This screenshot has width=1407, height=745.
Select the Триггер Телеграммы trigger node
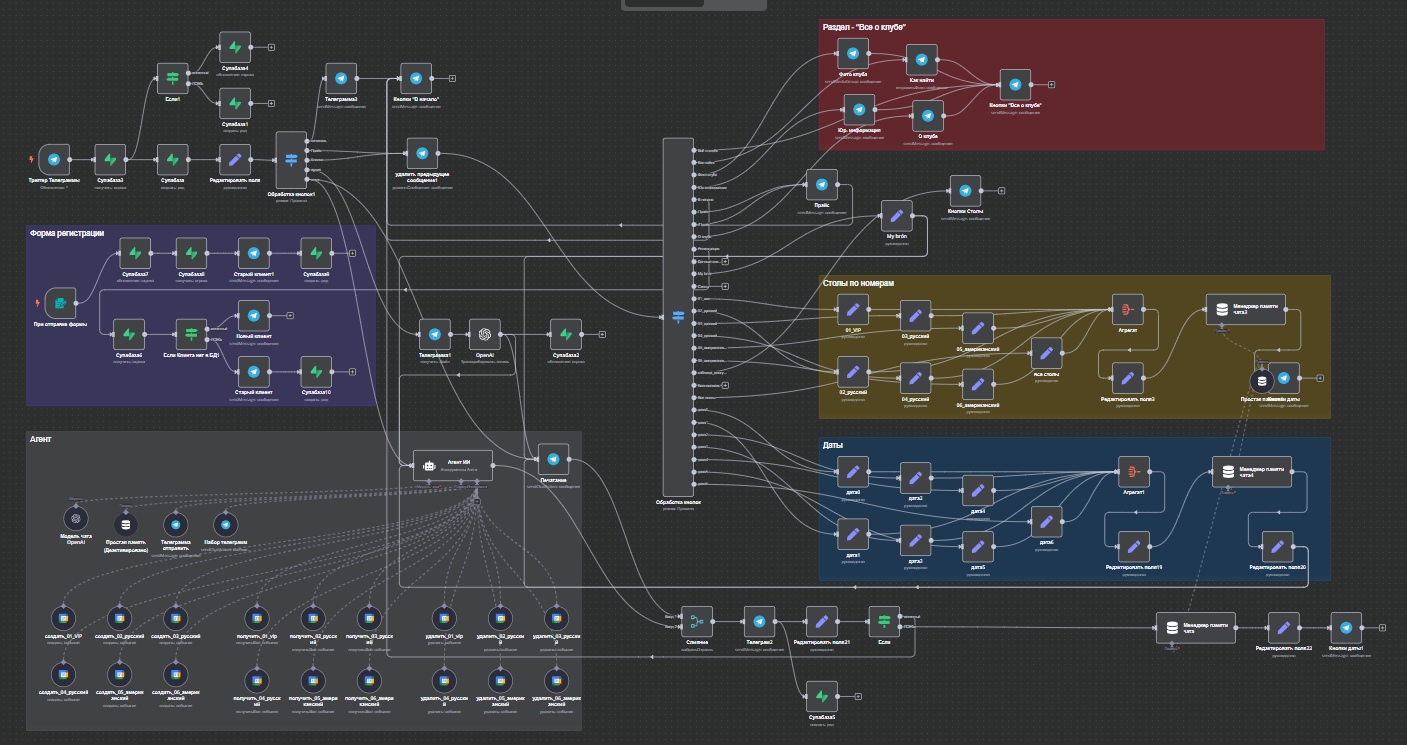54,159
